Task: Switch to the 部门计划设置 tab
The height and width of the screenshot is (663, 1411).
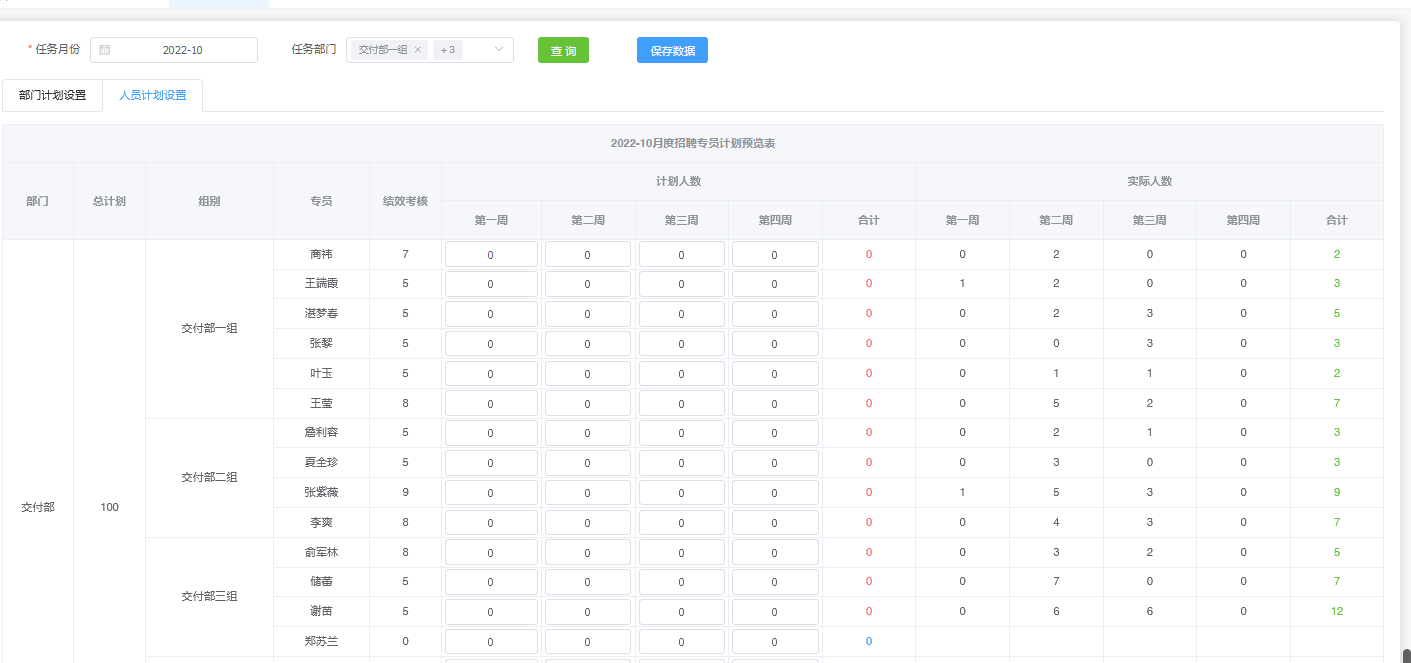Action: coord(52,96)
